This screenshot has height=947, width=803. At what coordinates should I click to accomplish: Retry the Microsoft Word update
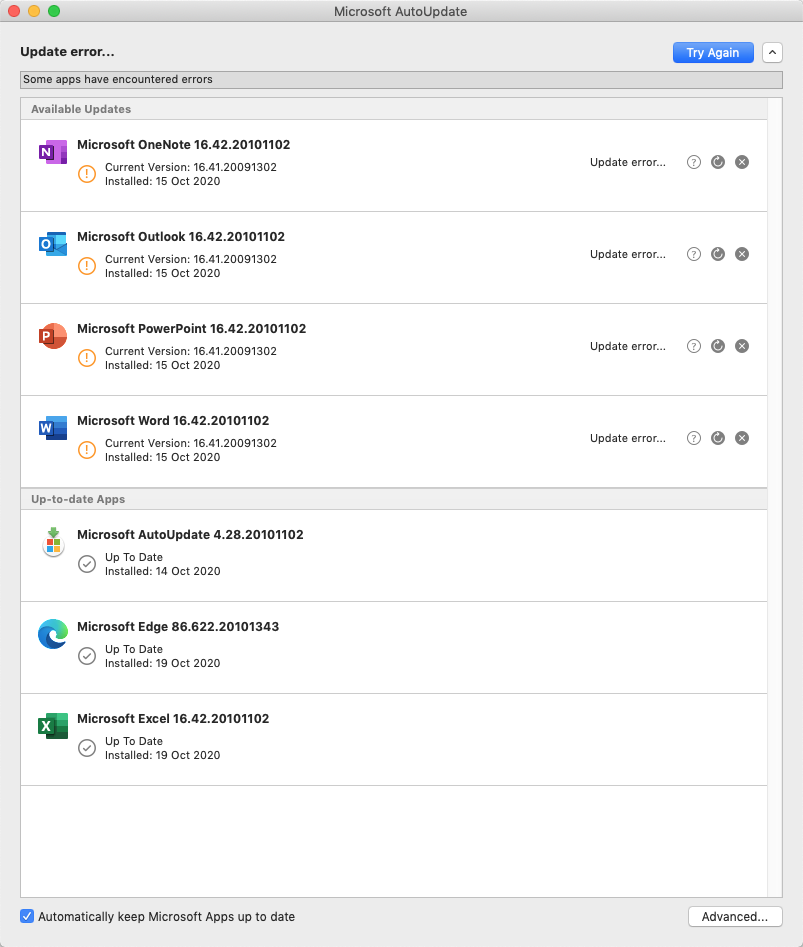[x=718, y=438]
